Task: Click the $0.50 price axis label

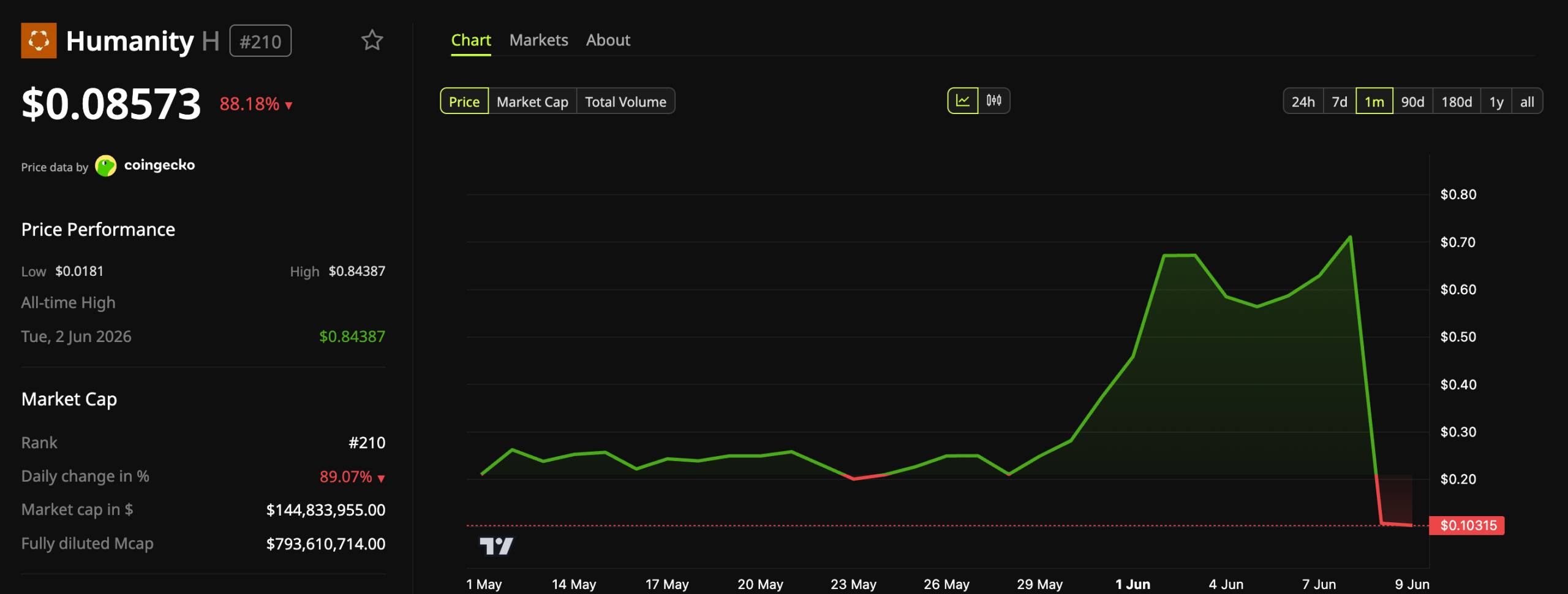Action: coord(1458,337)
